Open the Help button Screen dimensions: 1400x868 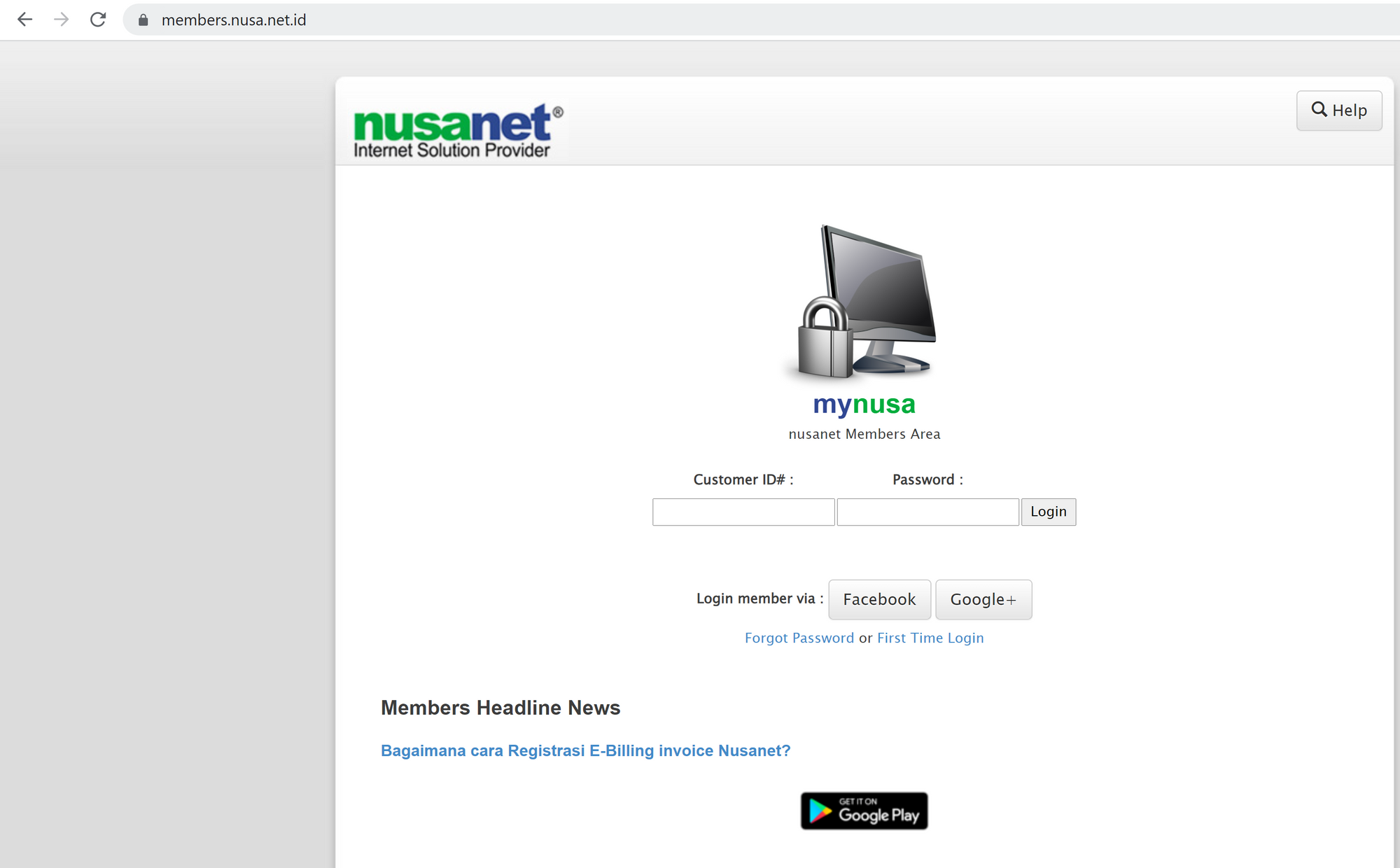click(1339, 111)
